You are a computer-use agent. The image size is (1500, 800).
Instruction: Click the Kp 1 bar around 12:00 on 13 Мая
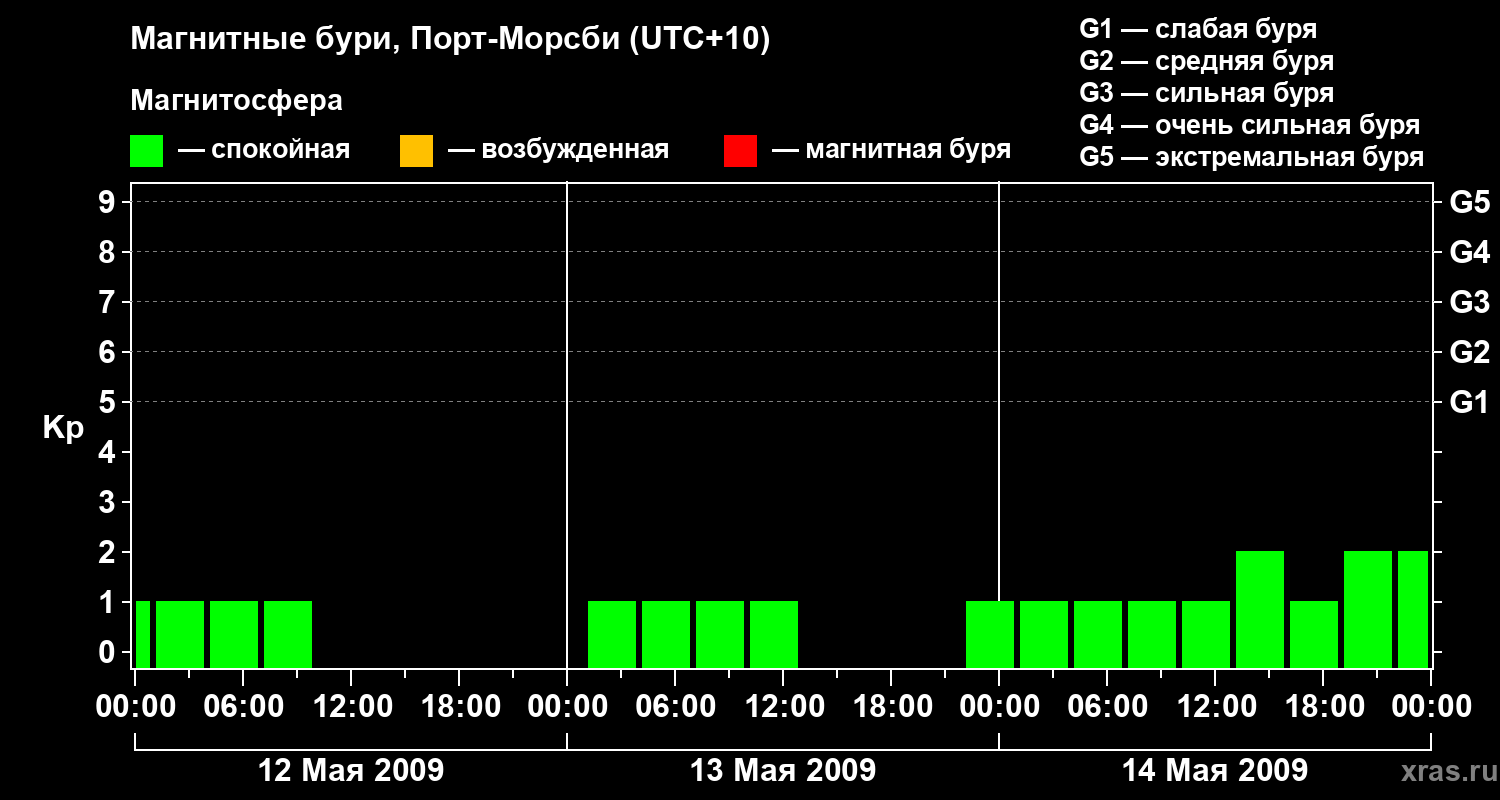pos(774,634)
